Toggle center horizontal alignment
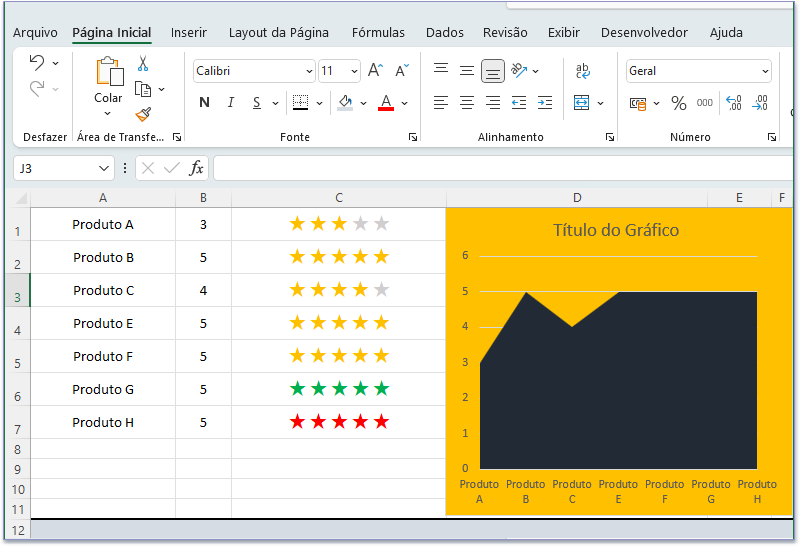The image size is (800, 547). tap(467, 103)
